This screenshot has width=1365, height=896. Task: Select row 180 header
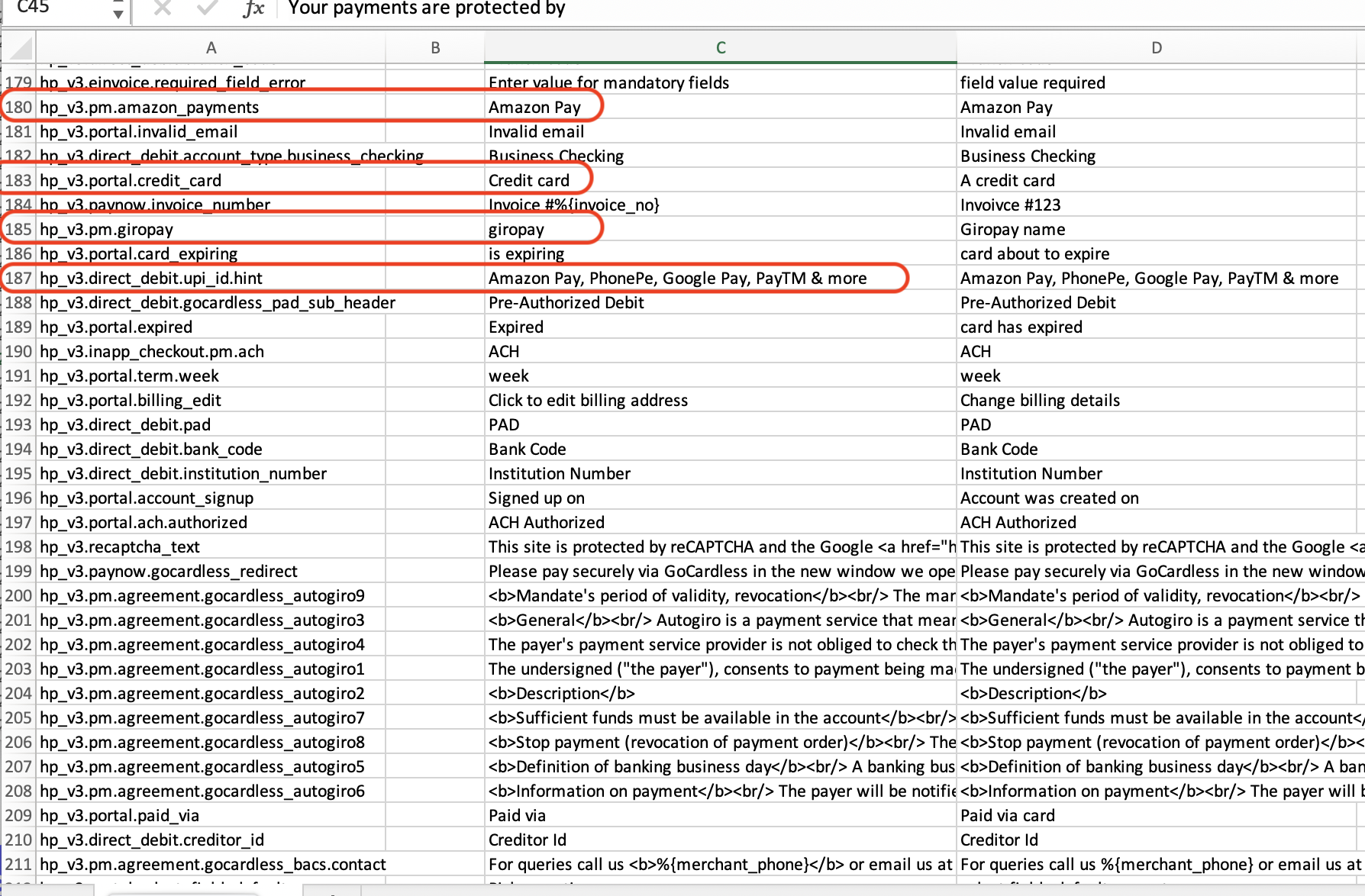(x=18, y=108)
